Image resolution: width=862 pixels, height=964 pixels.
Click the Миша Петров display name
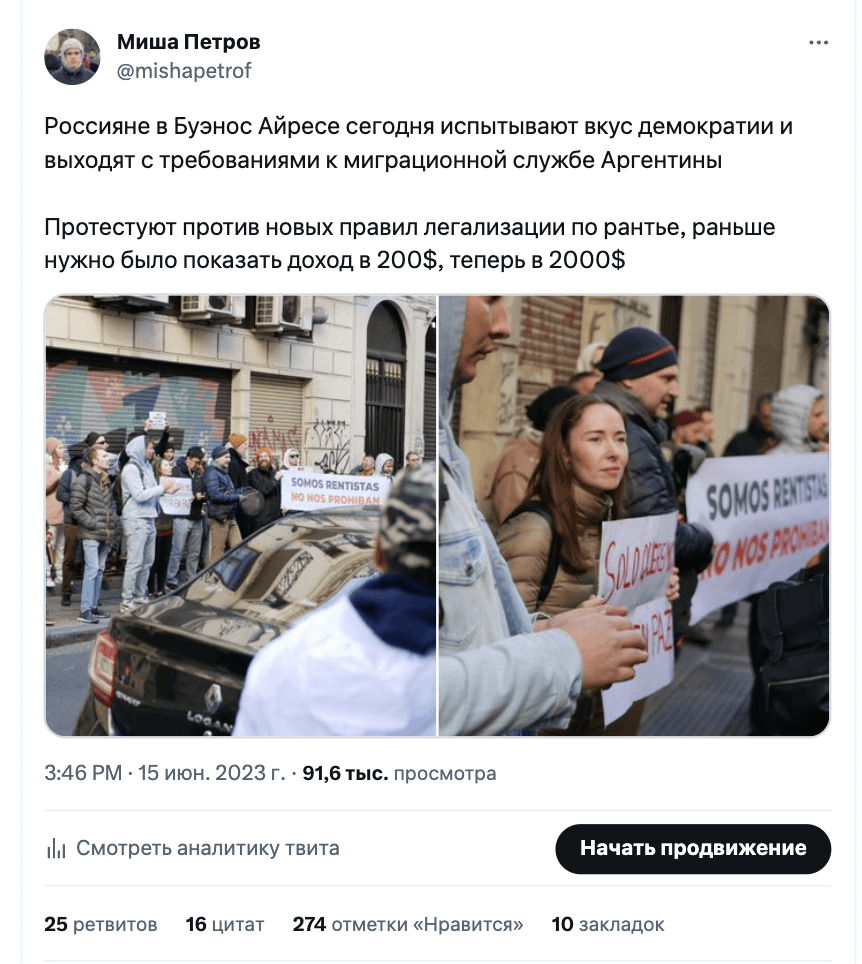coord(189,42)
